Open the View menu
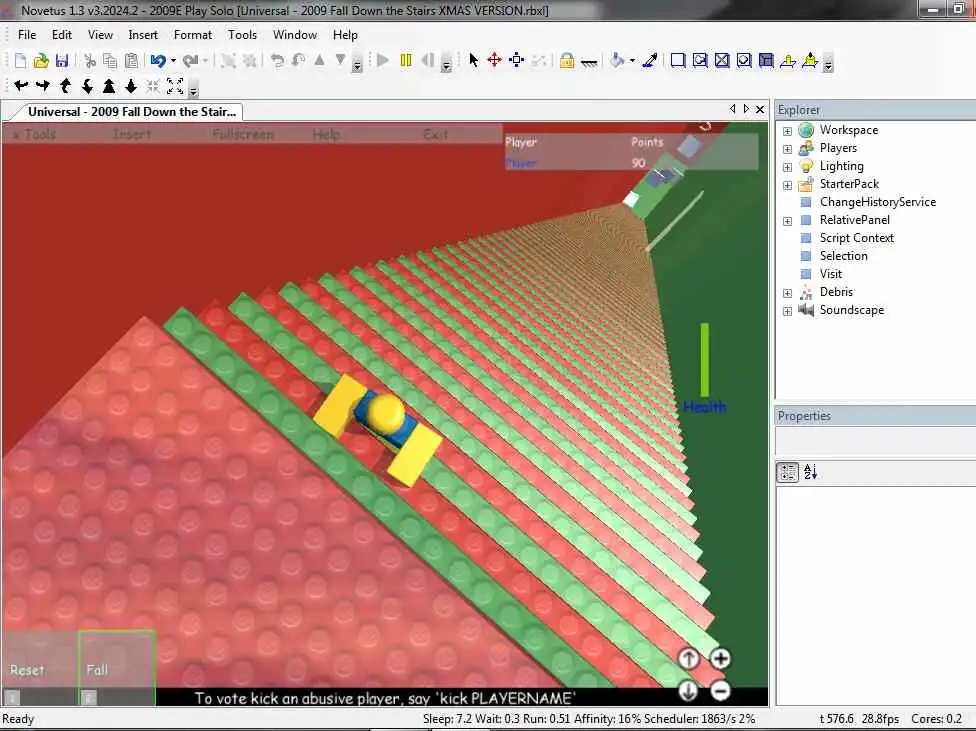The width and height of the screenshot is (976, 731). click(100, 35)
